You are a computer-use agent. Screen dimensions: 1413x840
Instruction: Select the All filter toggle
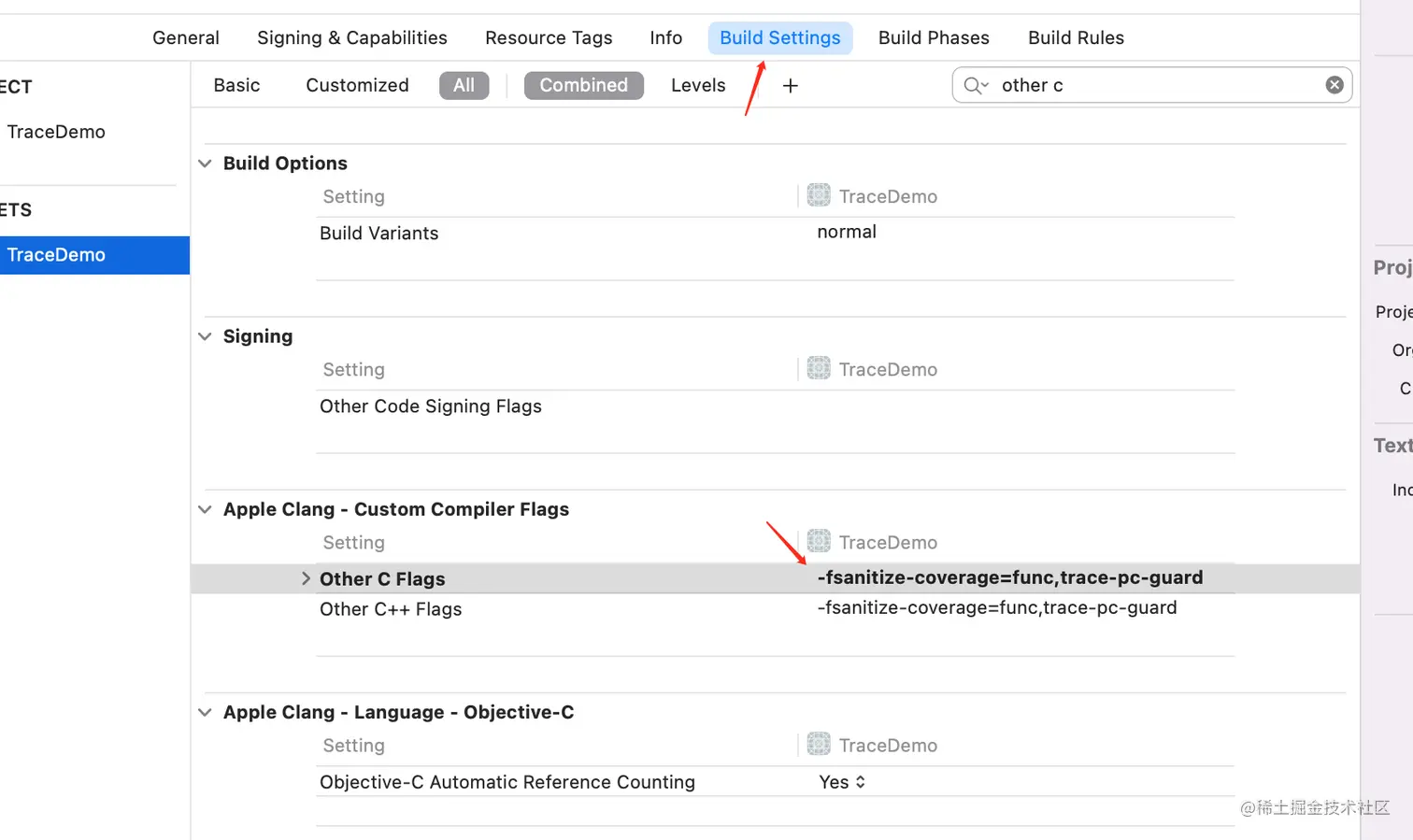coord(464,85)
